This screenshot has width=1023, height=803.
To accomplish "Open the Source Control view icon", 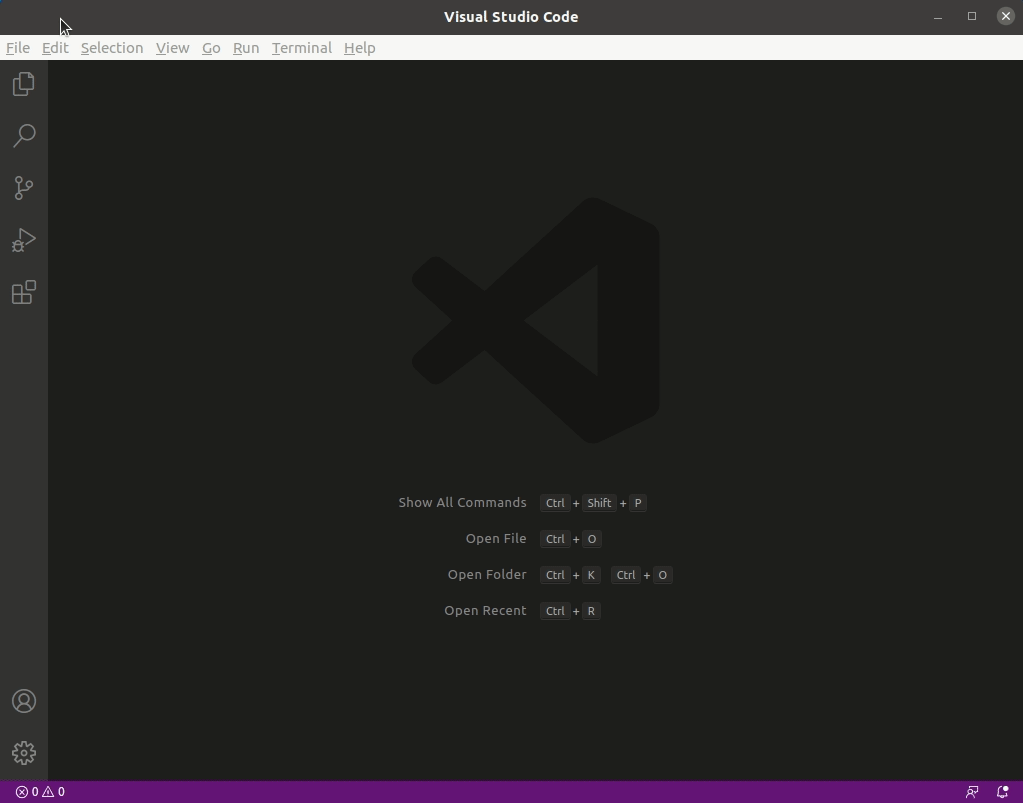I will pyautogui.click(x=23, y=188).
